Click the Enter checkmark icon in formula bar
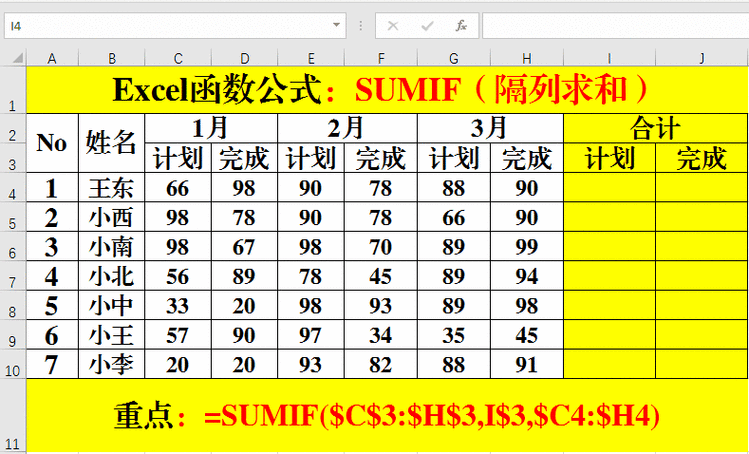 427,26
